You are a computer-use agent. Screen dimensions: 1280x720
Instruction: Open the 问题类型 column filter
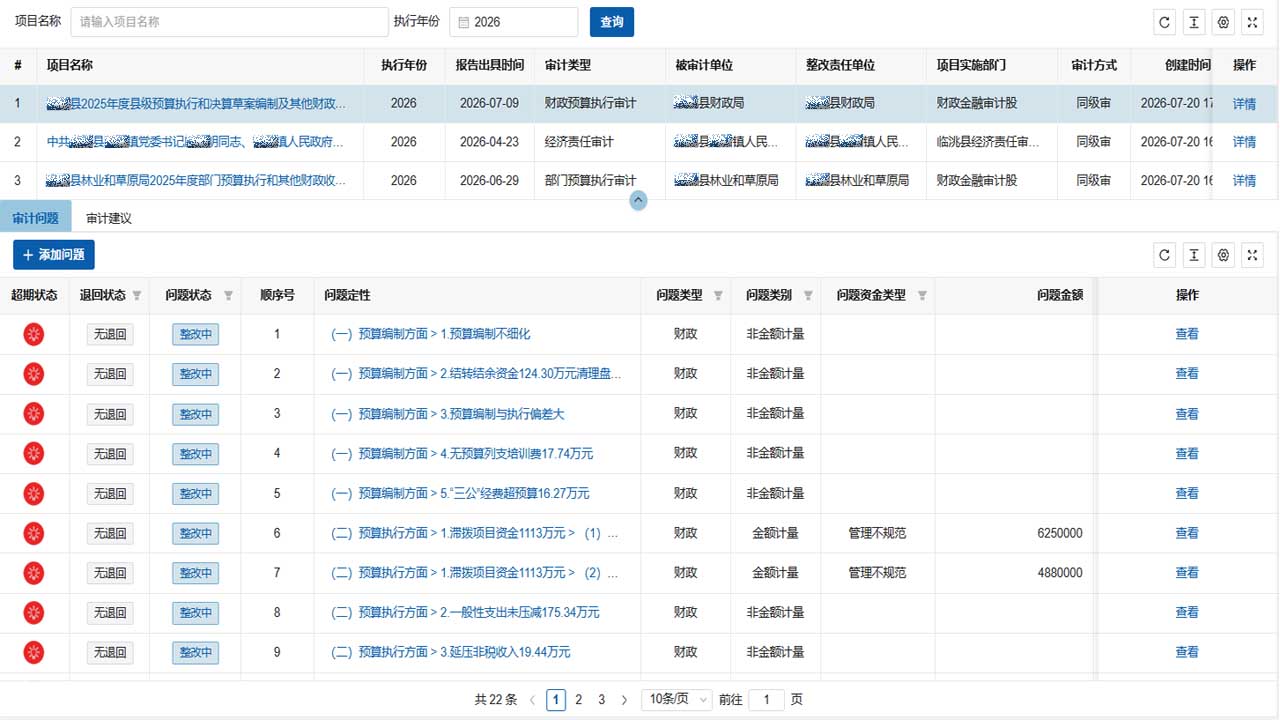tap(718, 296)
